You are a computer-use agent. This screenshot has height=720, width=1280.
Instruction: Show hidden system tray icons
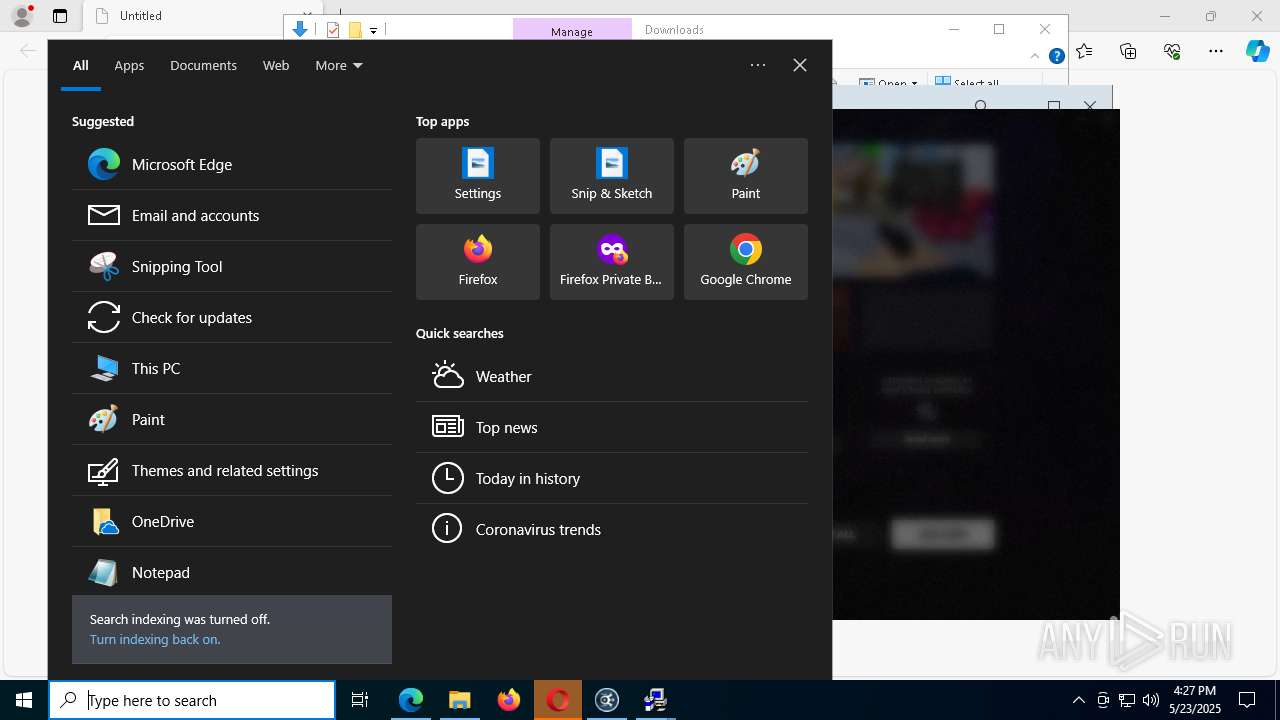pos(1078,700)
